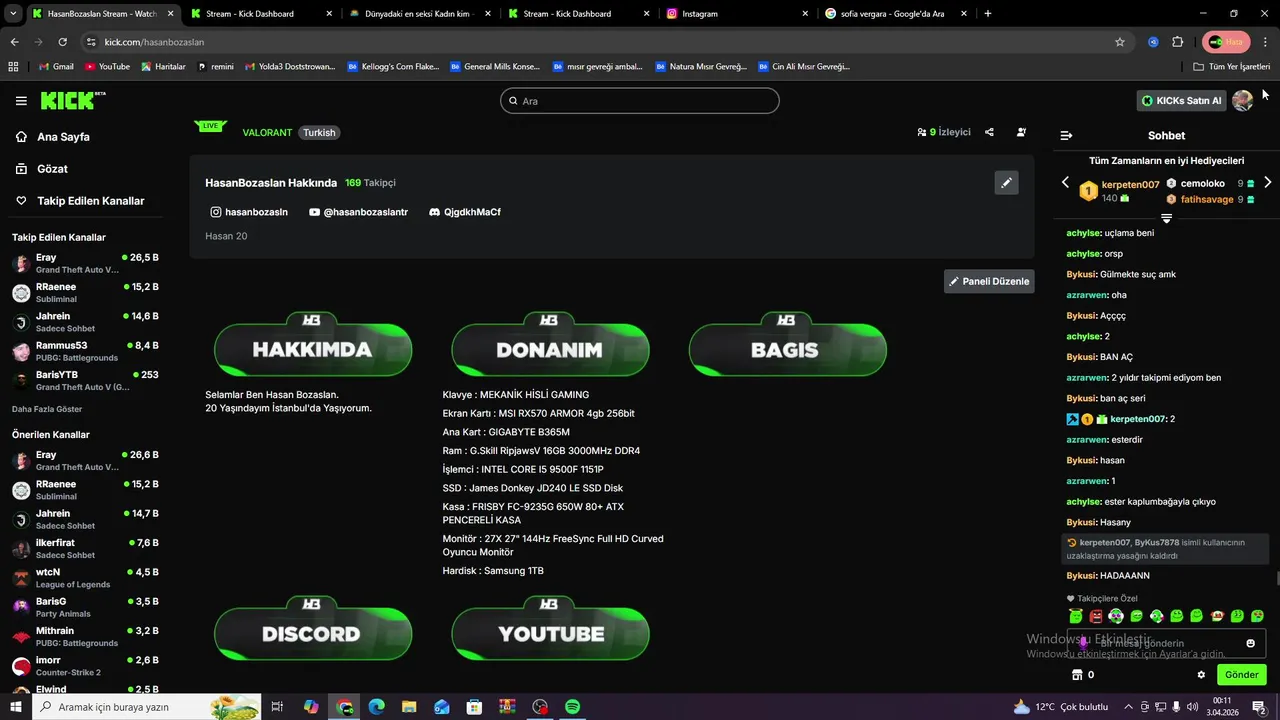Screen dimensions: 1280x720
Task: Switch to the first Stream - Kick Dashboard tab
Action: click(x=260, y=14)
